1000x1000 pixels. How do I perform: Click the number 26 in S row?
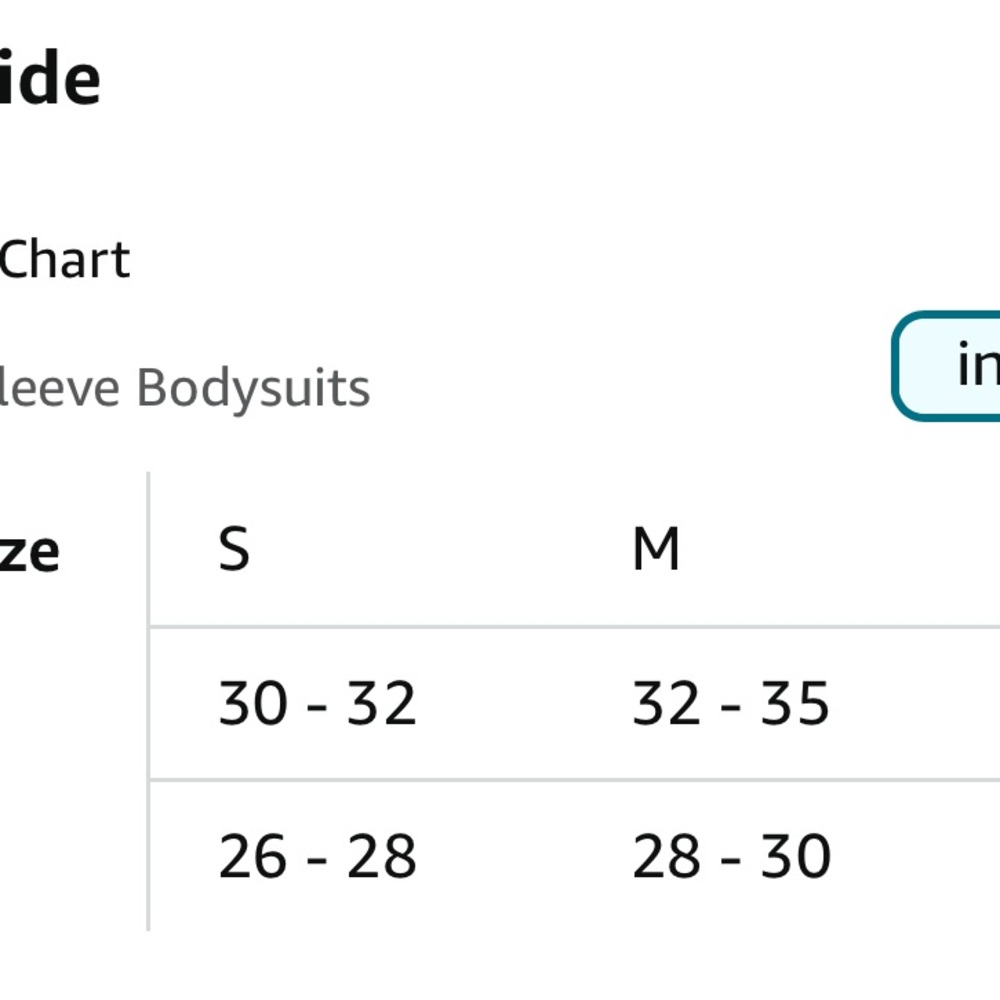252,856
